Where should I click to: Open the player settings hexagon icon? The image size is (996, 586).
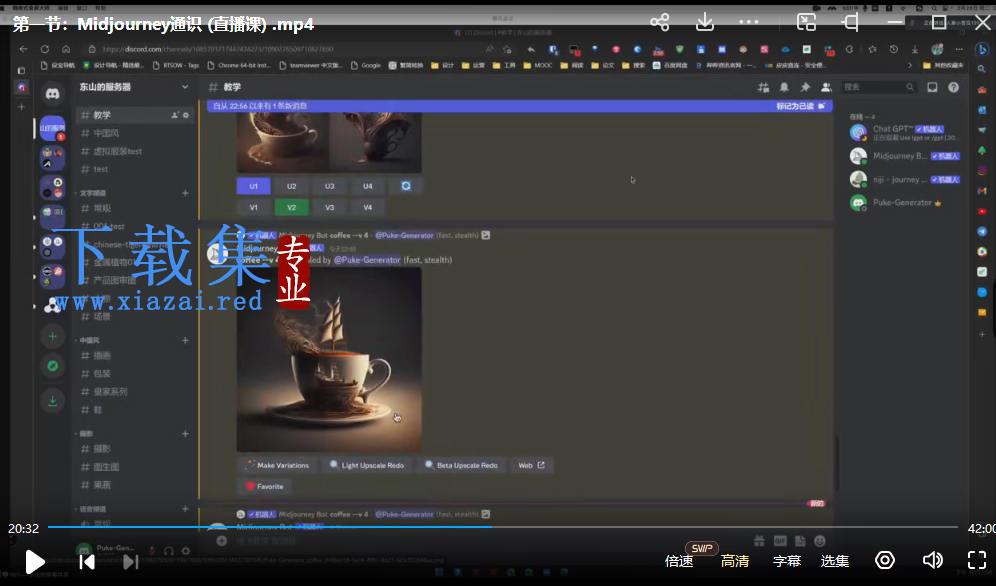885,560
